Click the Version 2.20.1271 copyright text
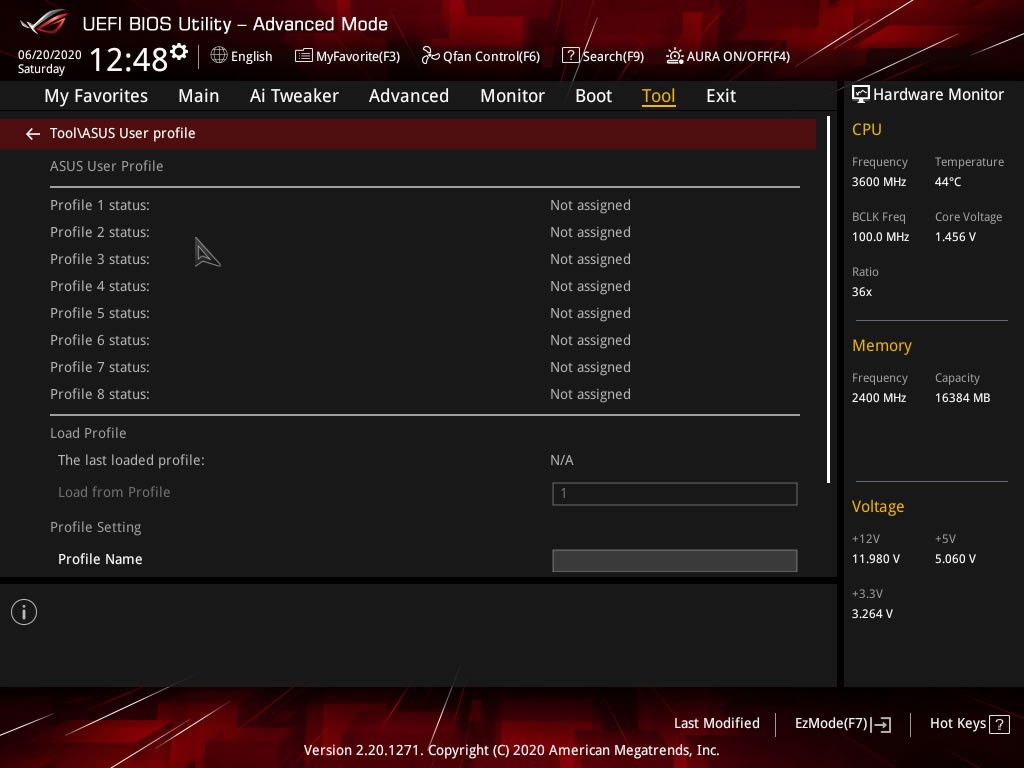The height and width of the screenshot is (768, 1024). (x=511, y=750)
